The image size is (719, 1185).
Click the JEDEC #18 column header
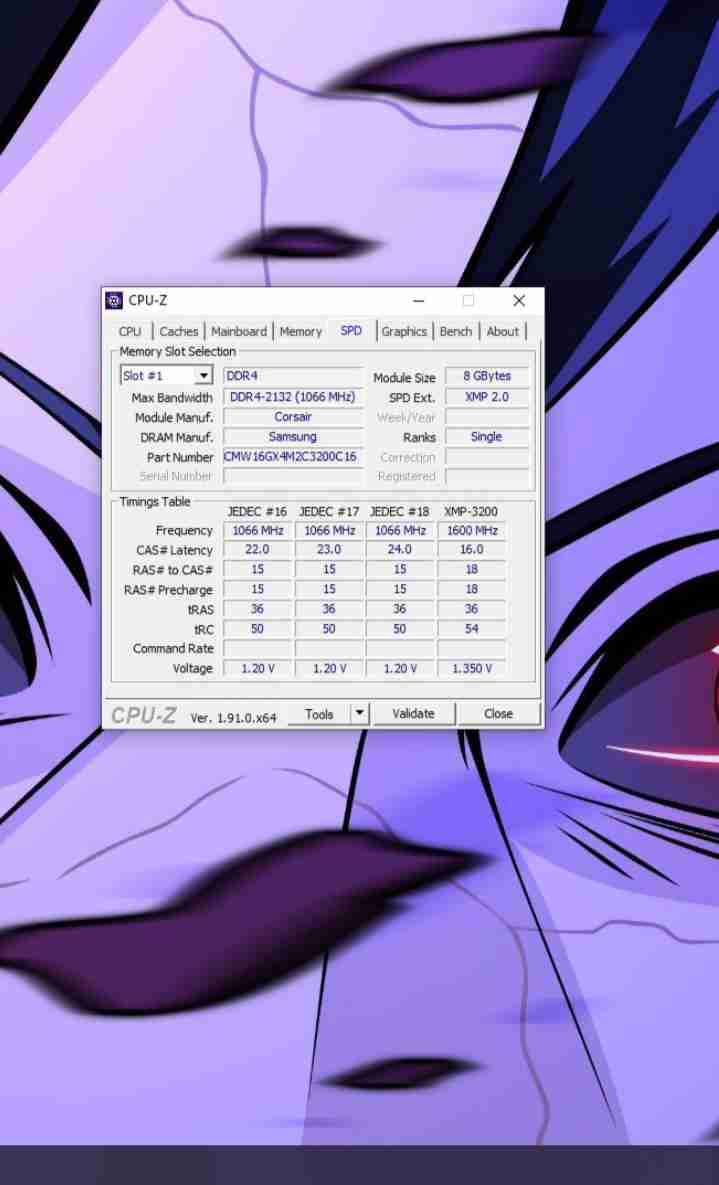400,512
